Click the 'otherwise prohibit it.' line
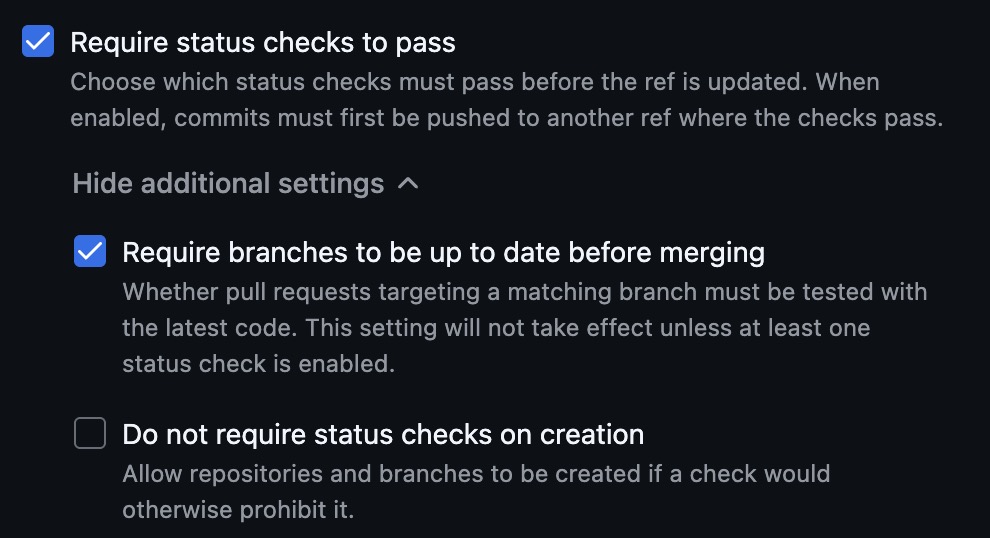Image resolution: width=990 pixels, height=538 pixels. tap(238, 509)
